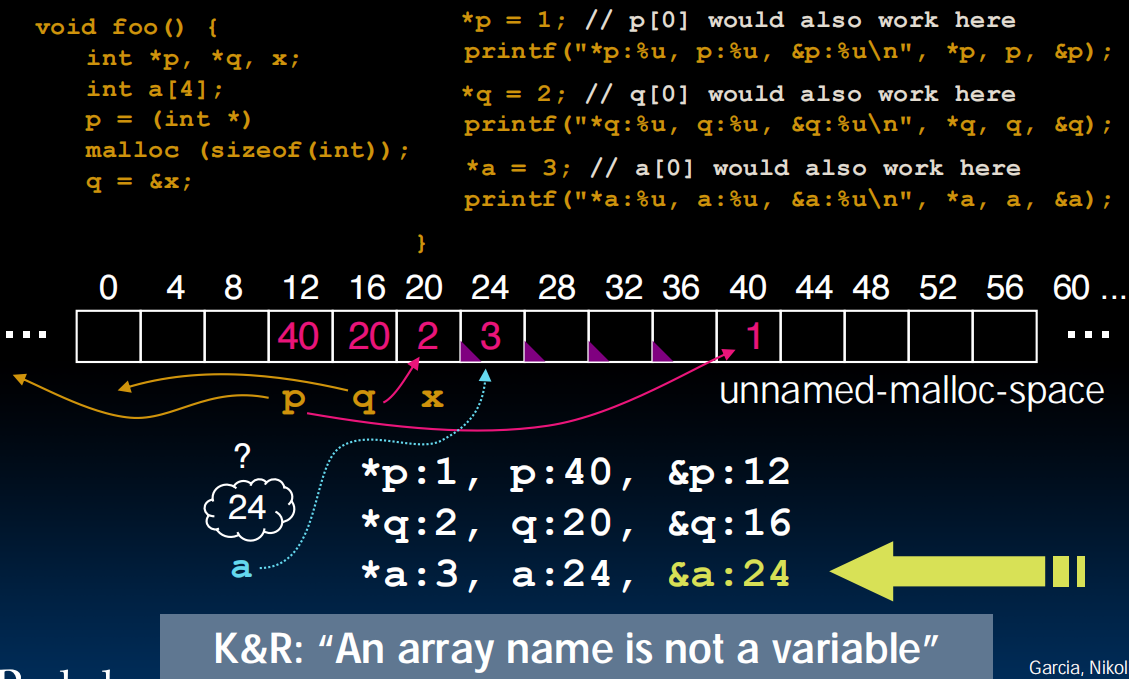Image resolution: width=1129 pixels, height=679 pixels.
Task: Select the 'int *p, *q, x;' declaration line
Action: point(193,58)
